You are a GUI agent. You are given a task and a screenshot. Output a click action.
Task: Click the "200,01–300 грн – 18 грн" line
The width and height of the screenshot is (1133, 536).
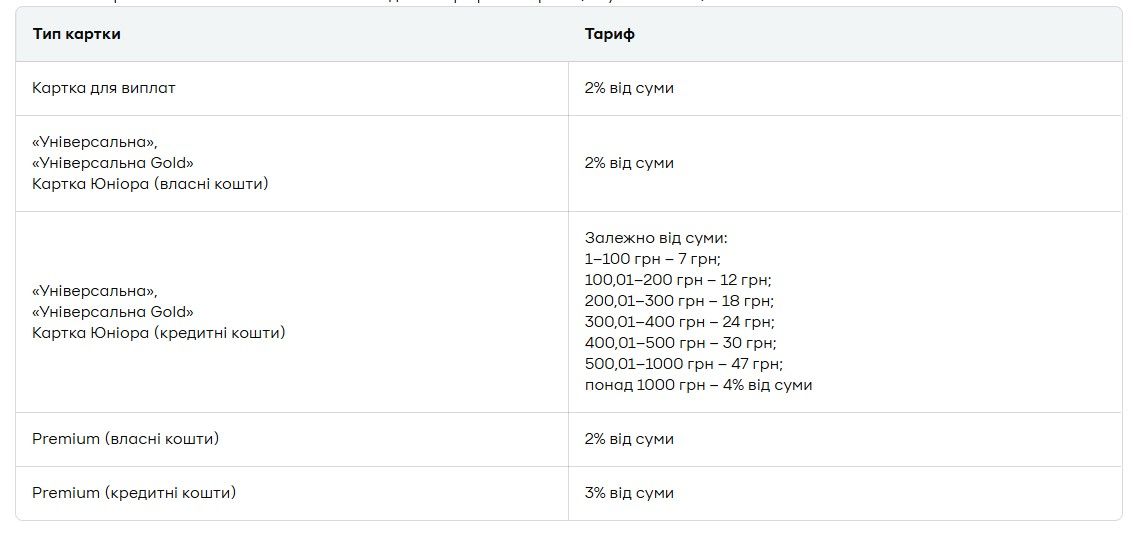click(679, 301)
